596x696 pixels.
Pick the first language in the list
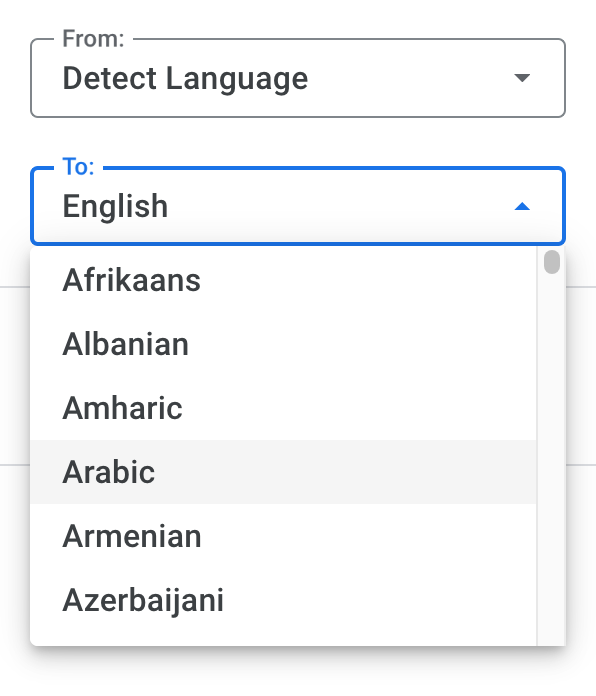[283, 281]
